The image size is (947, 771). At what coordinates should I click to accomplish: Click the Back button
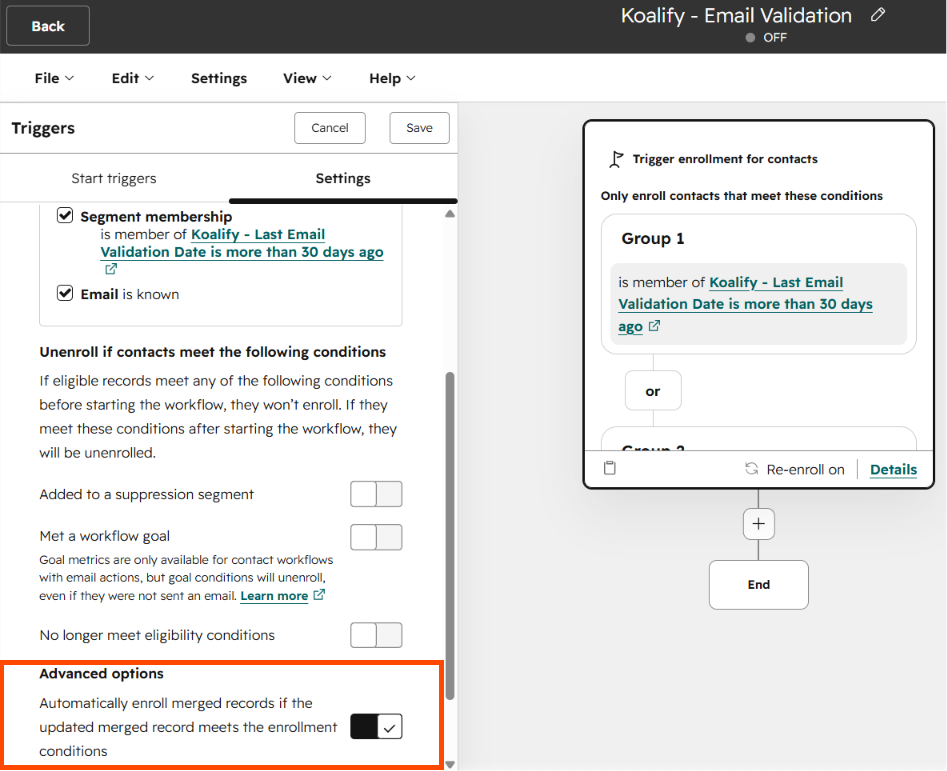[x=48, y=26]
